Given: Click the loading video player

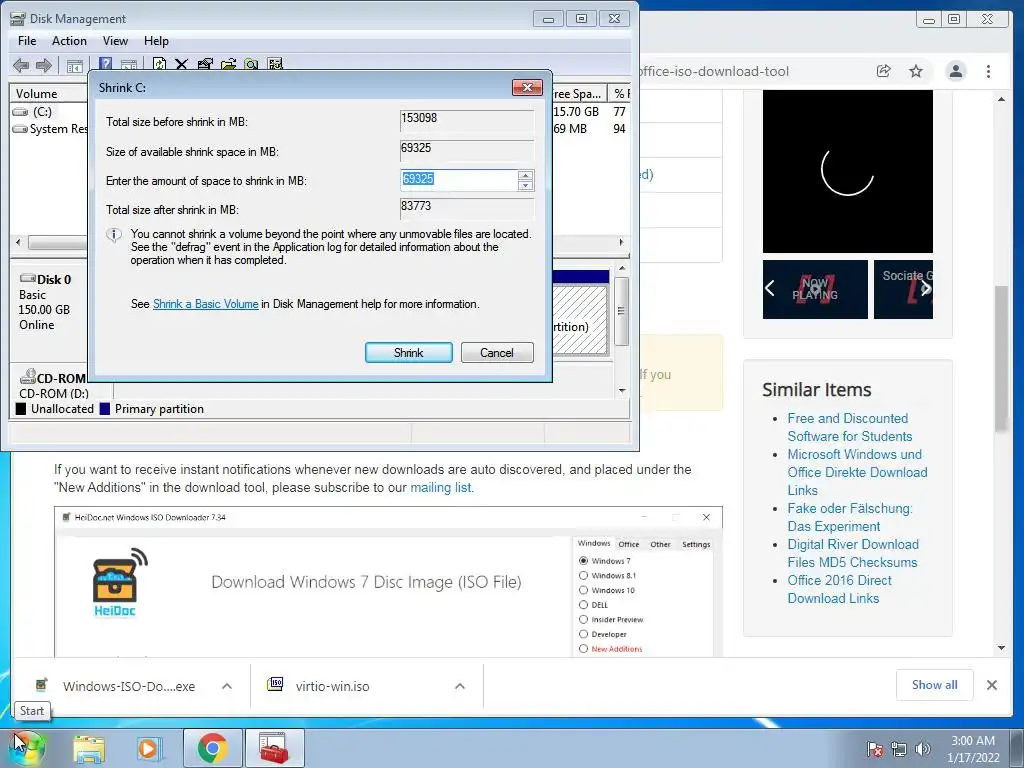Looking at the screenshot, I should pos(848,171).
